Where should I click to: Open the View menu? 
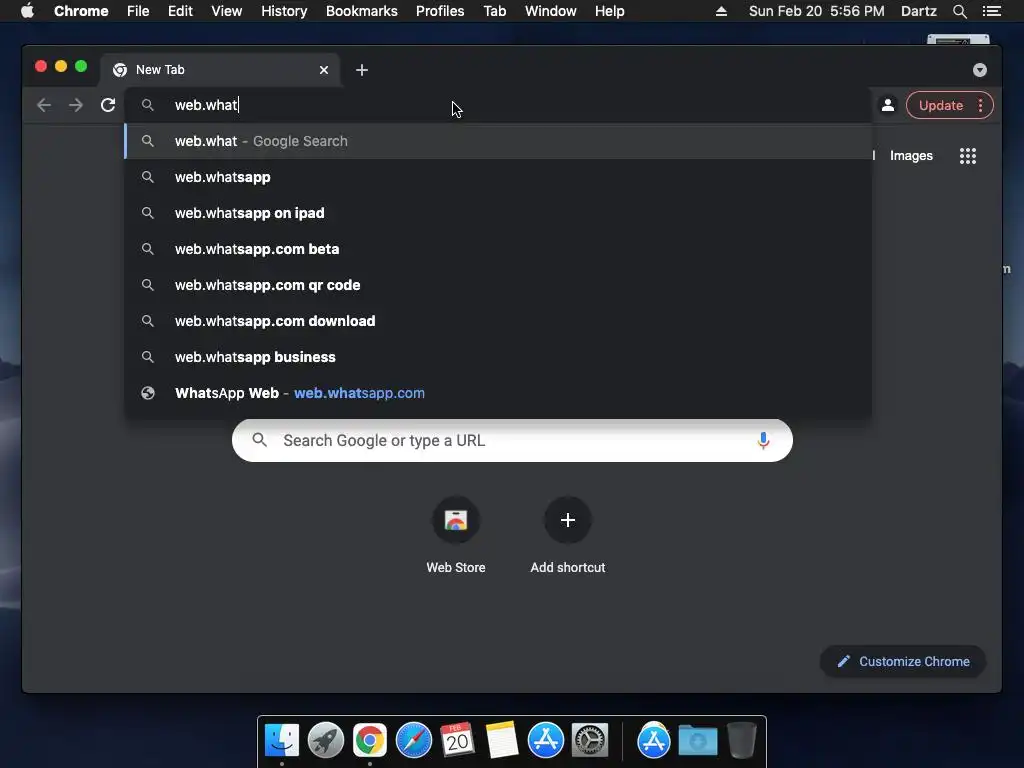[x=227, y=11]
